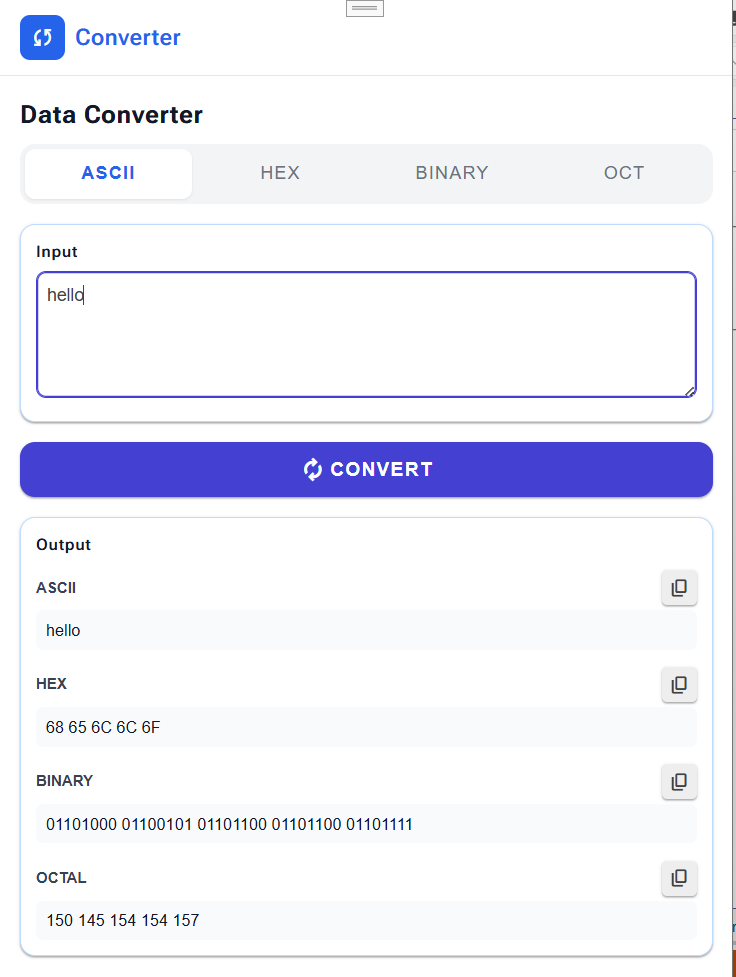Image resolution: width=736 pixels, height=977 pixels.
Task: Copy the ASCII output value
Action: (x=679, y=588)
